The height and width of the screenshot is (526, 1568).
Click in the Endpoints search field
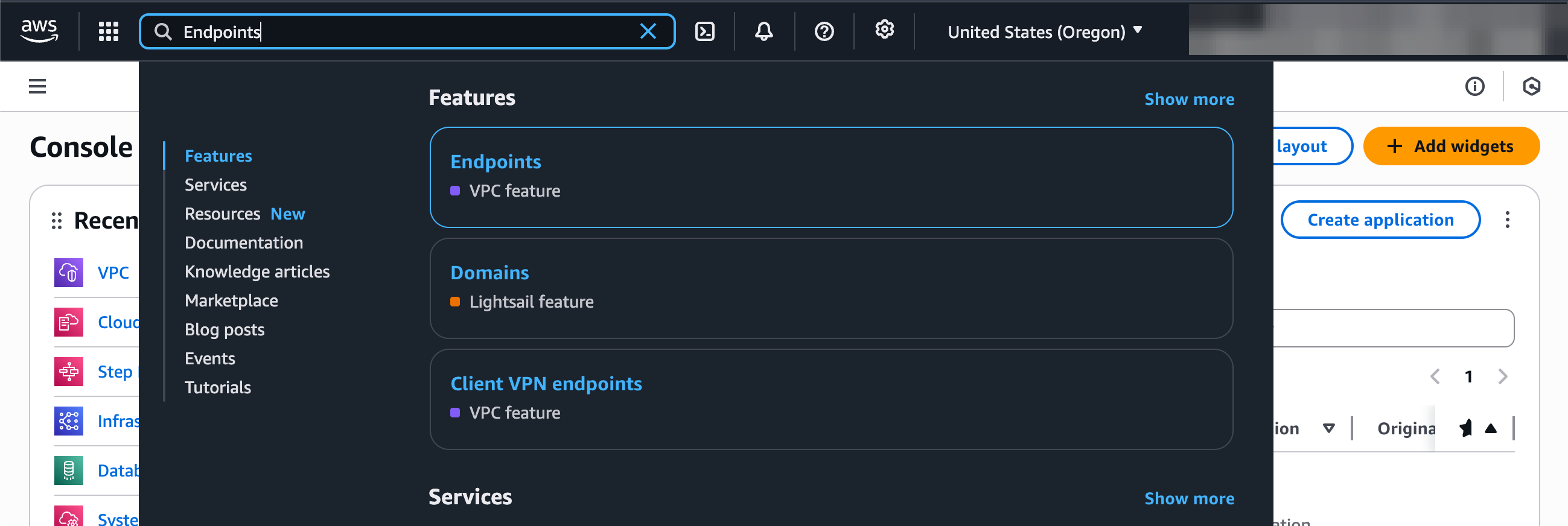coord(407,31)
